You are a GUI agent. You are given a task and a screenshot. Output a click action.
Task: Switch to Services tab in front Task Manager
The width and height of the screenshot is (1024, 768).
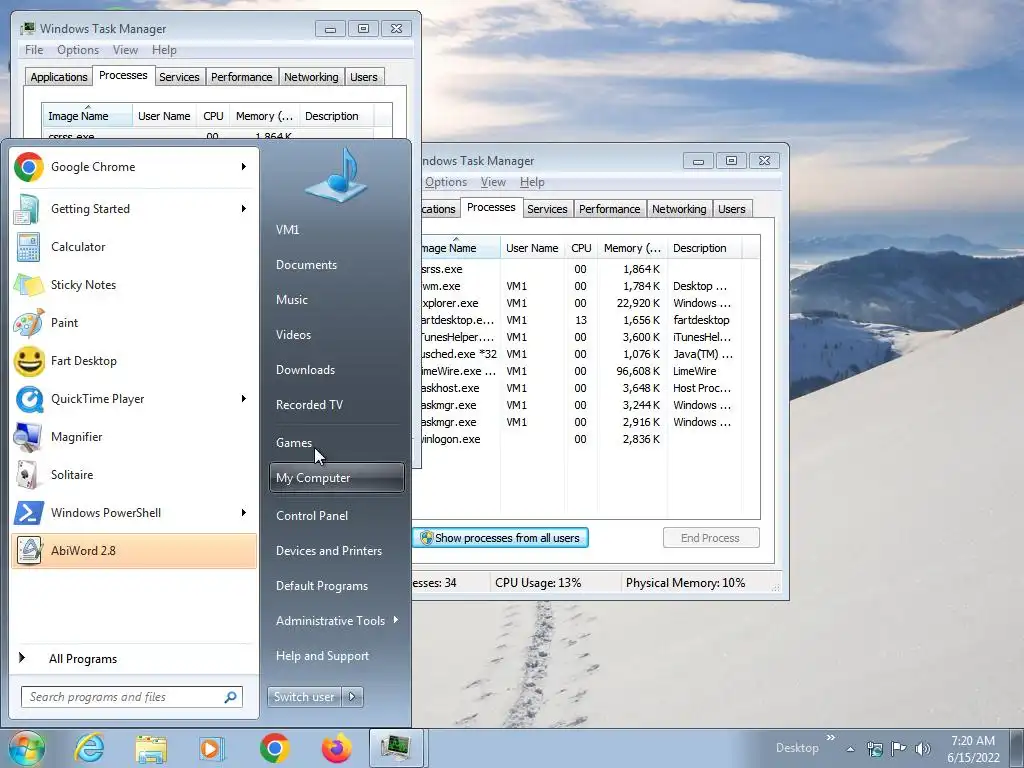point(547,209)
